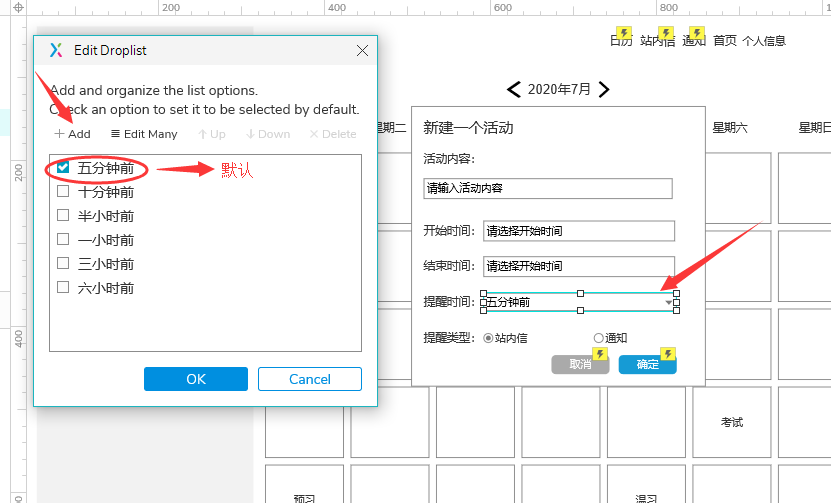Go to previous month arrow
The height and width of the screenshot is (503, 831).
(514, 89)
